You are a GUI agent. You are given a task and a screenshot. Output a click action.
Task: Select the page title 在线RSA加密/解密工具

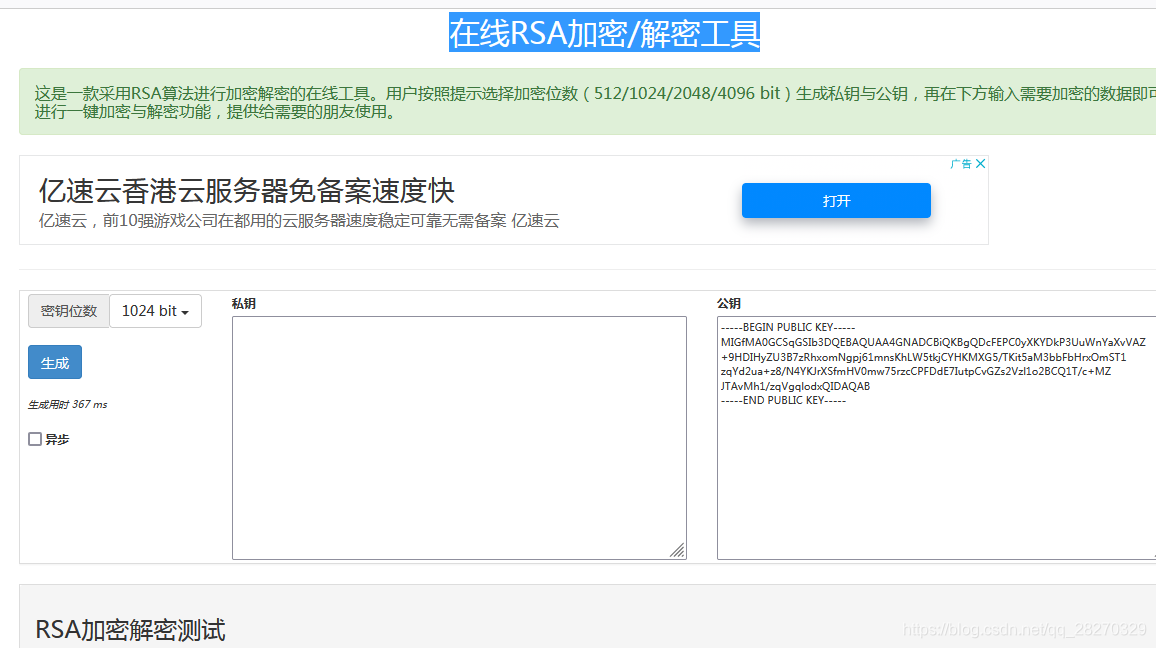pos(604,32)
